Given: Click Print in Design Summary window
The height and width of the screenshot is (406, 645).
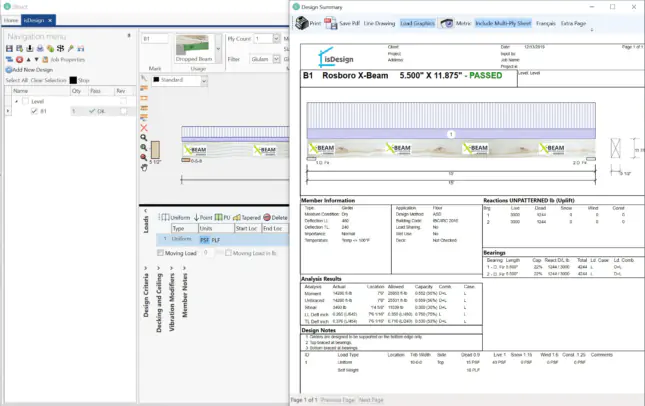Looking at the screenshot, I should point(309,23).
